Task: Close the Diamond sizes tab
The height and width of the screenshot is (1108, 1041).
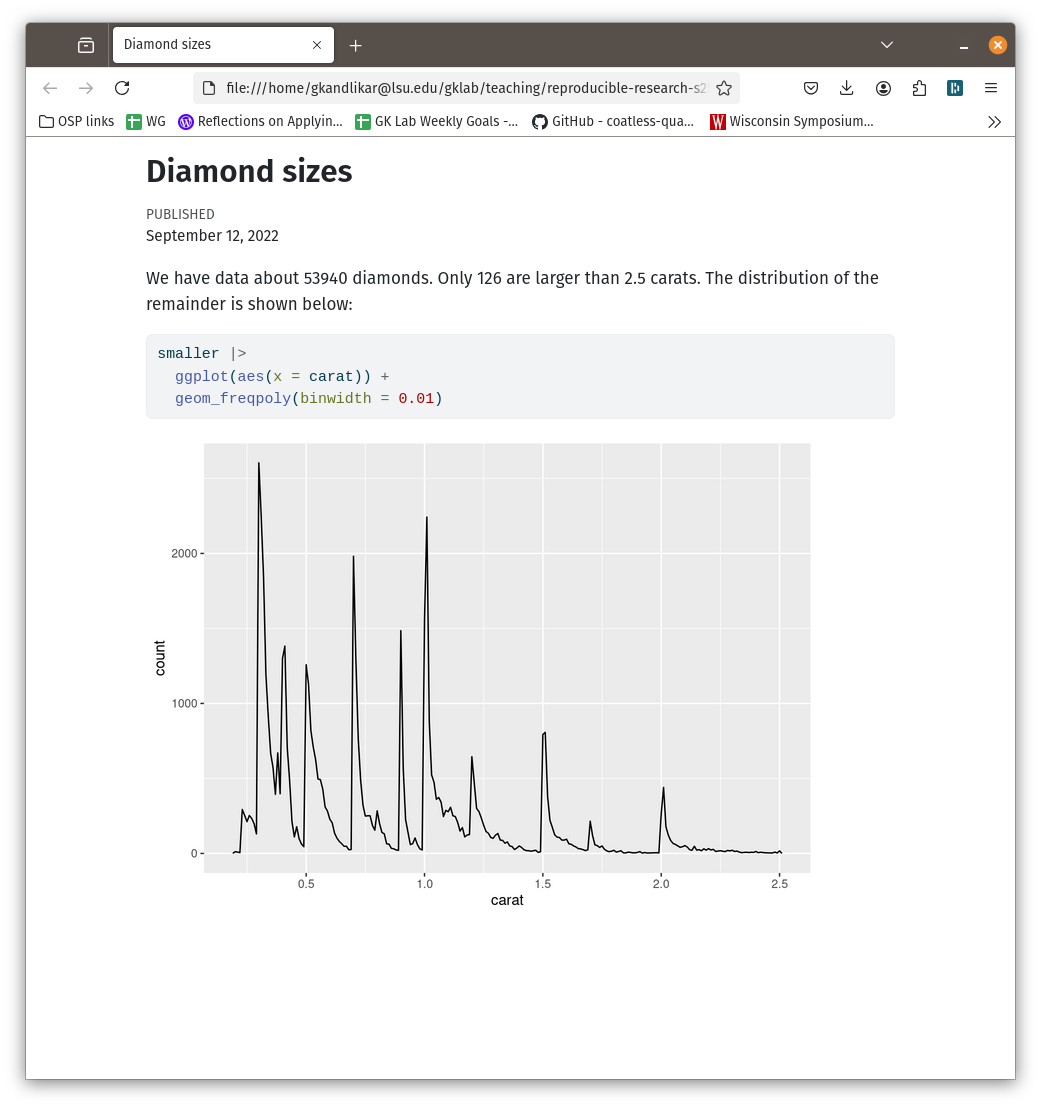Action: pos(318,45)
